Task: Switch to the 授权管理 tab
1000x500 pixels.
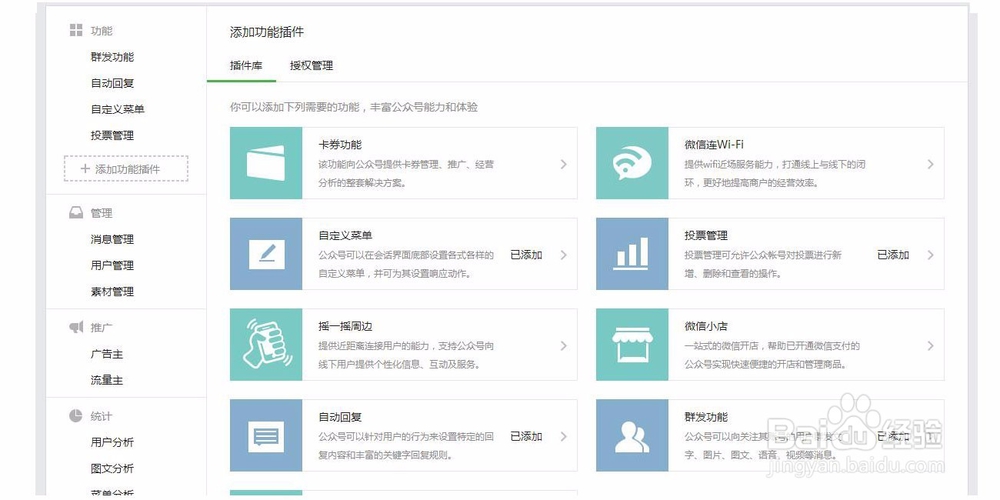Action: tap(311, 66)
